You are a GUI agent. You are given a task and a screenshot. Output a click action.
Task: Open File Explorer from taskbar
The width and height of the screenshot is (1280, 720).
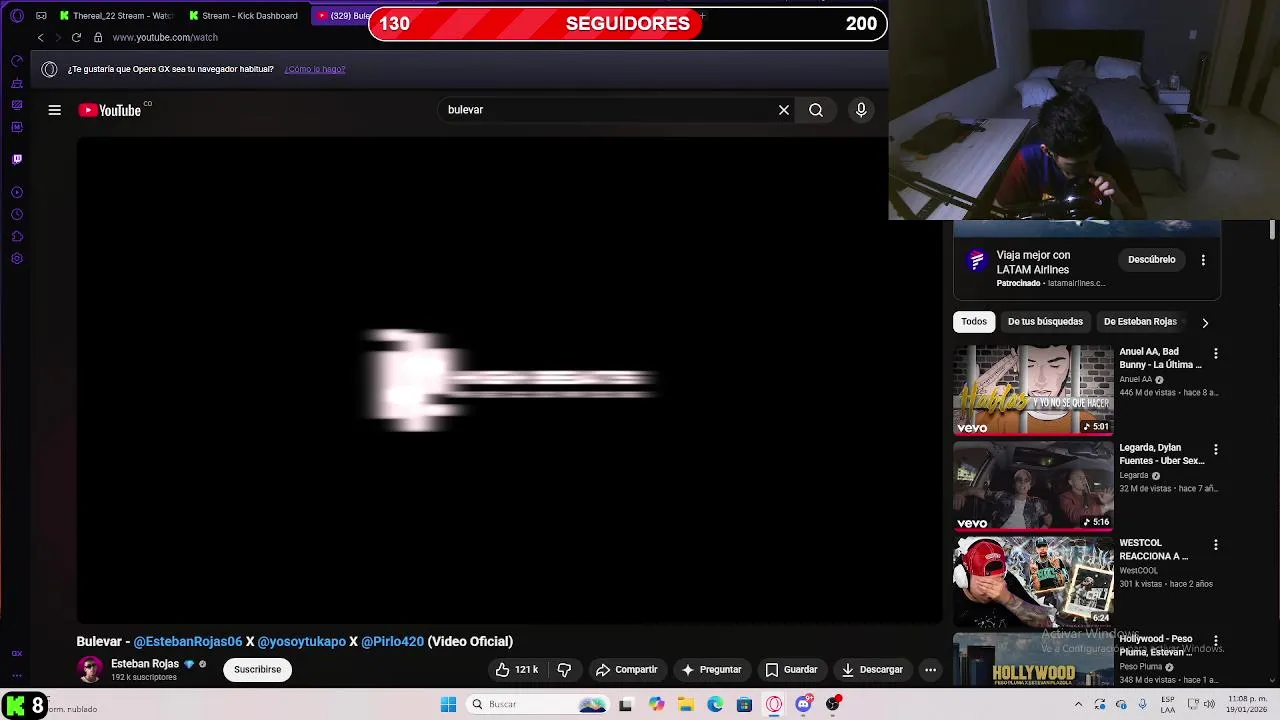point(686,704)
